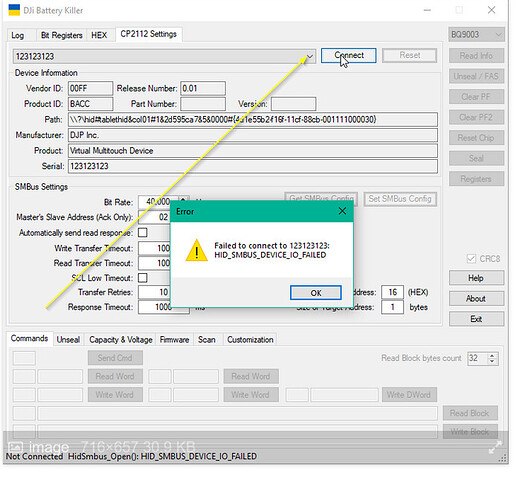Toggle the SCL Low Timeout checkbox
522x500 pixels.
[143, 278]
